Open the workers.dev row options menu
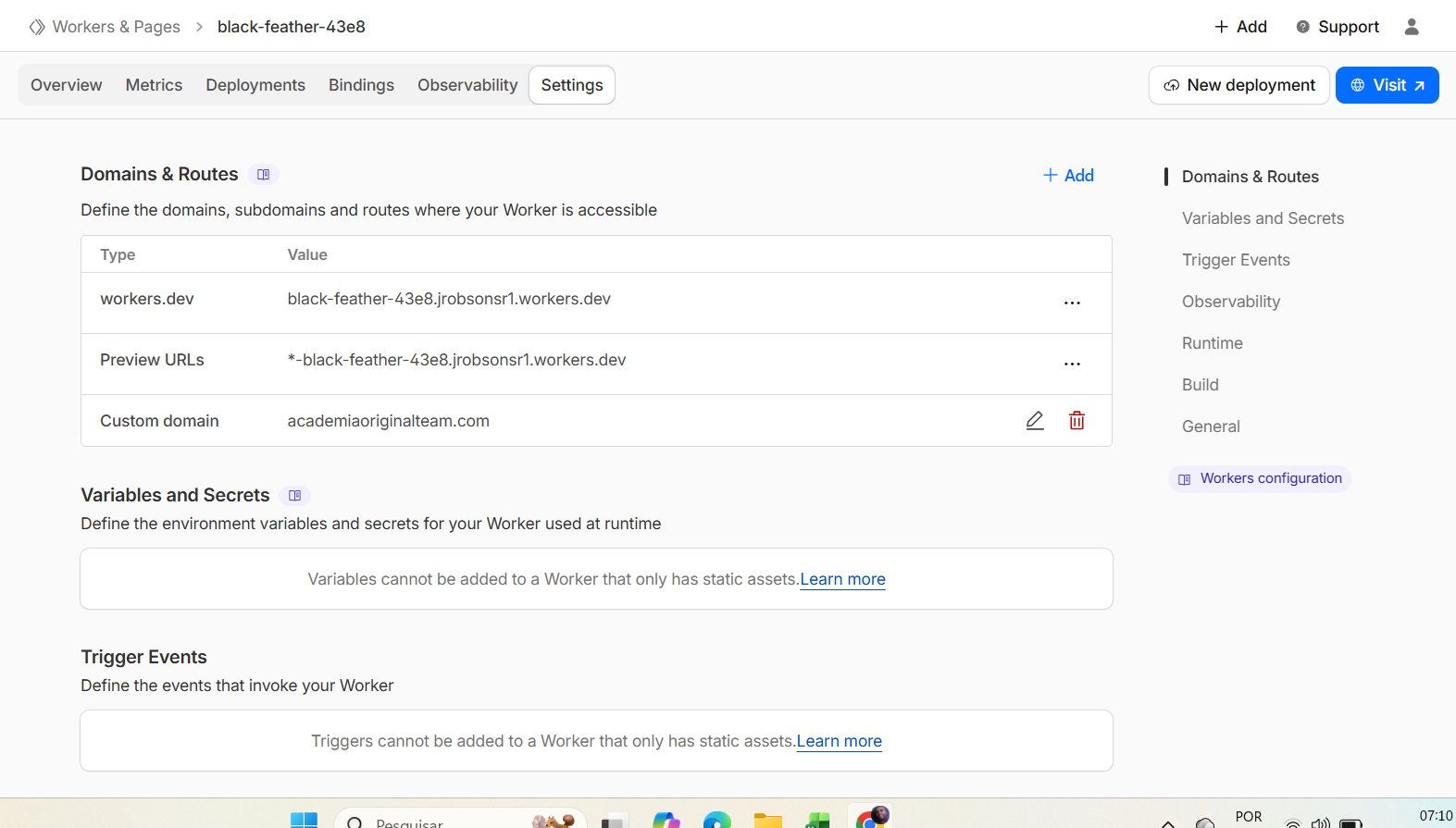Screen dimensions: 1456x828 click(1072, 303)
